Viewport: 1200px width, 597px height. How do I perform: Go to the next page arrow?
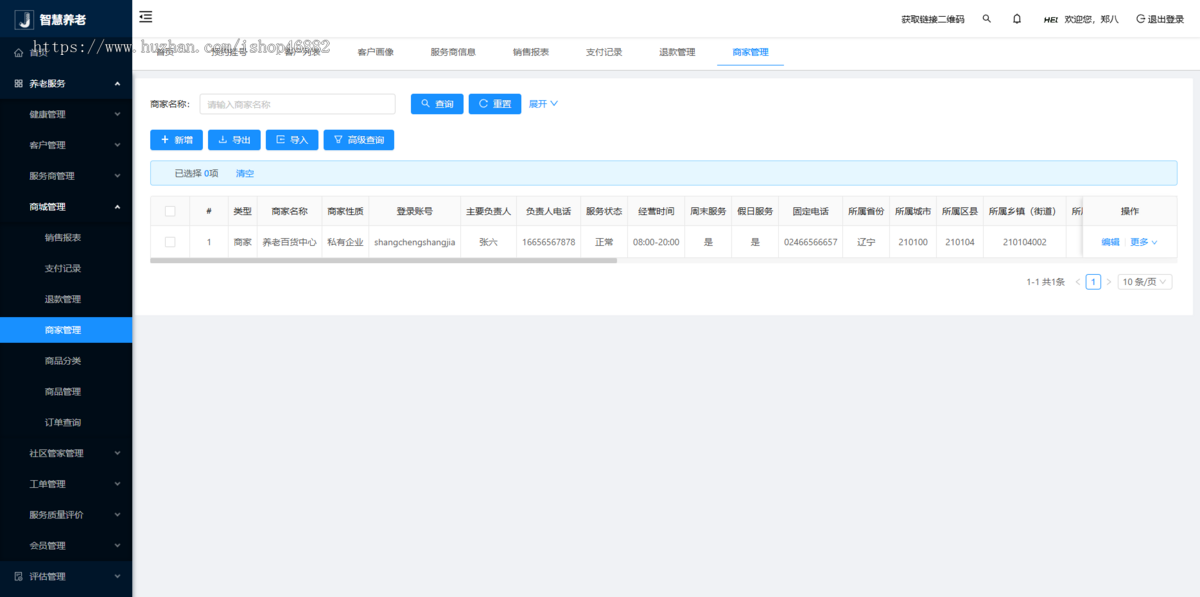(x=1108, y=282)
